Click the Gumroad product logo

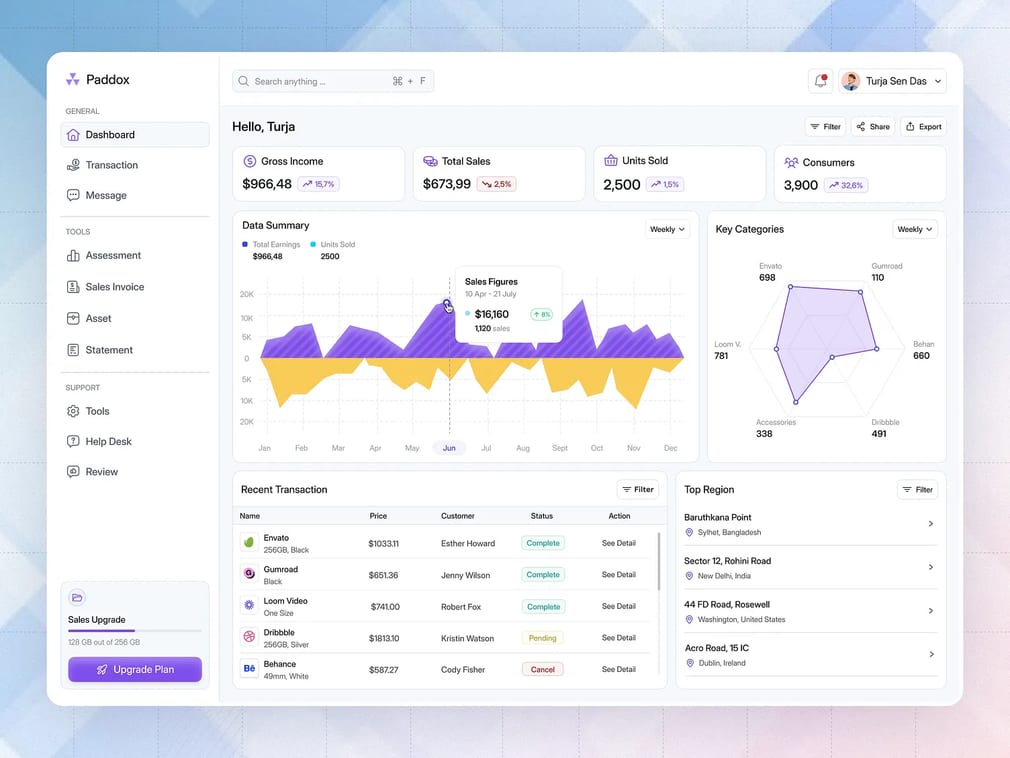(x=249, y=574)
